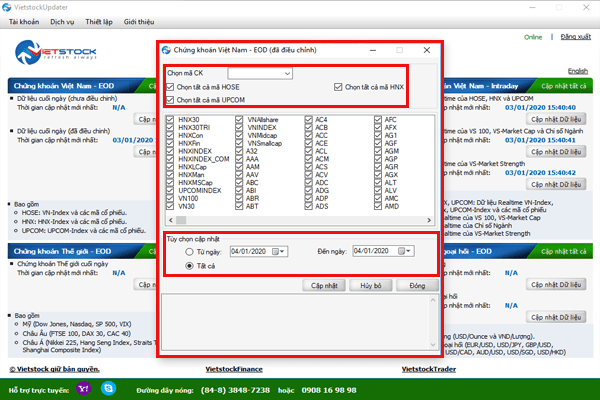Click the Yahoo Messenger support icon
This screenshot has height=400, width=600.
(x=83, y=389)
